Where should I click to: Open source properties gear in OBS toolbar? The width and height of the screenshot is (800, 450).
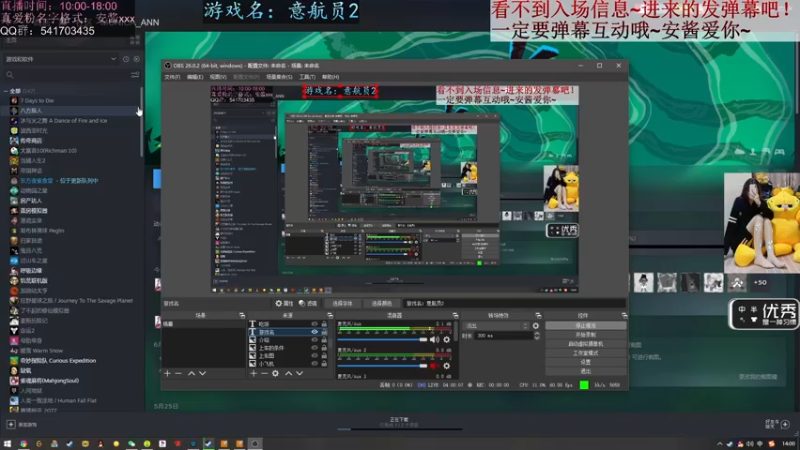[x=284, y=304]
